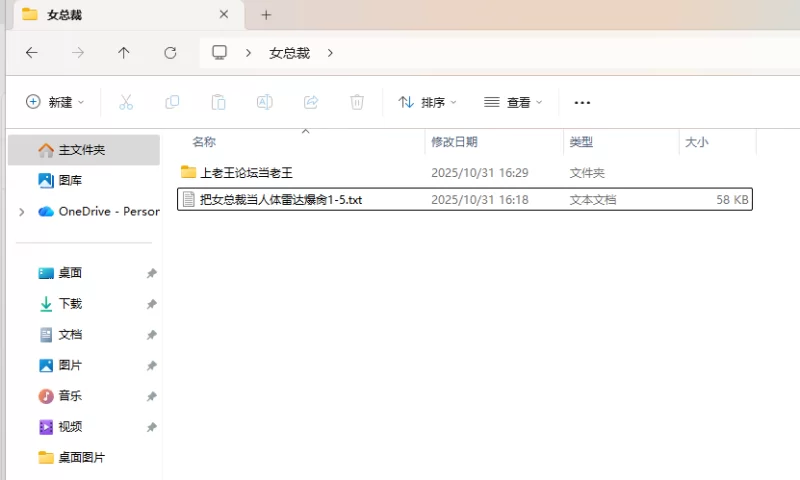
Task: Open the three-dots more options menu
Action: click(x=582, y=103)
